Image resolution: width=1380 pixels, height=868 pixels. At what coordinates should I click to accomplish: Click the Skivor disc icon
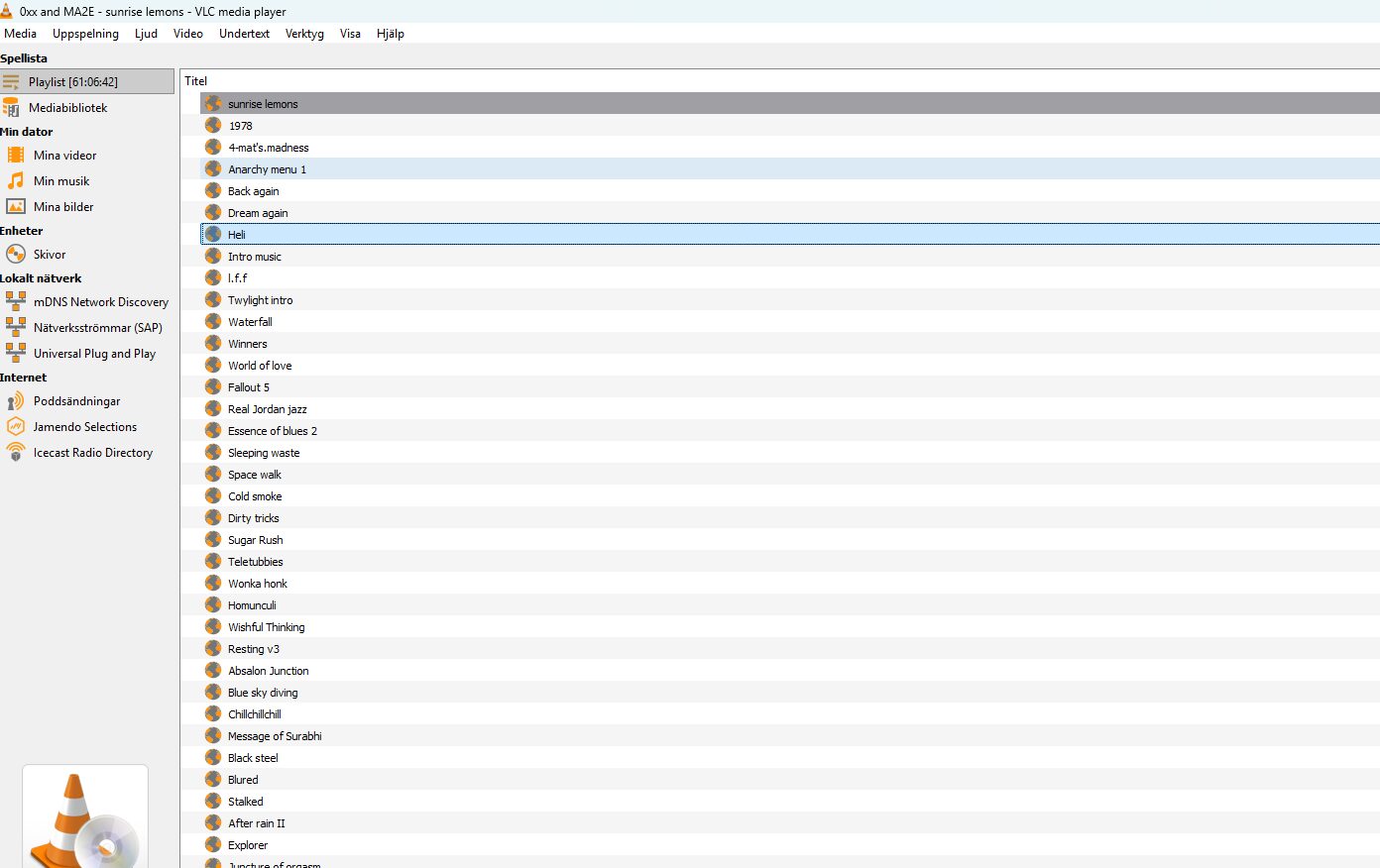(16, 254)
